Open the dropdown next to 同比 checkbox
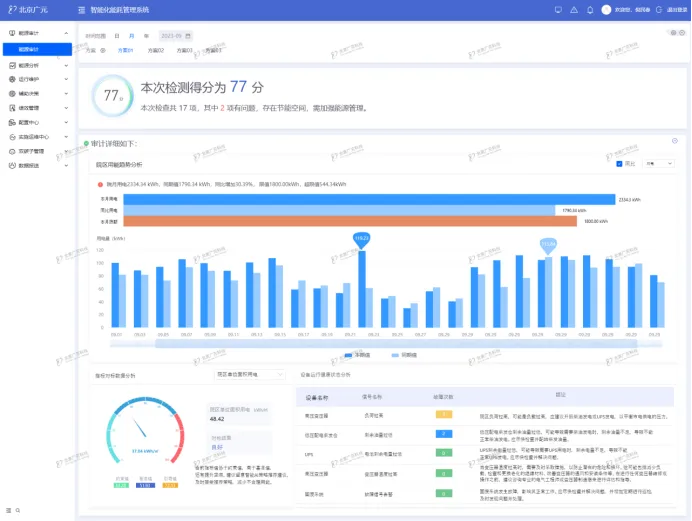Image resolution: width=692 pixels, height=521 pixels. click(658, 163)
